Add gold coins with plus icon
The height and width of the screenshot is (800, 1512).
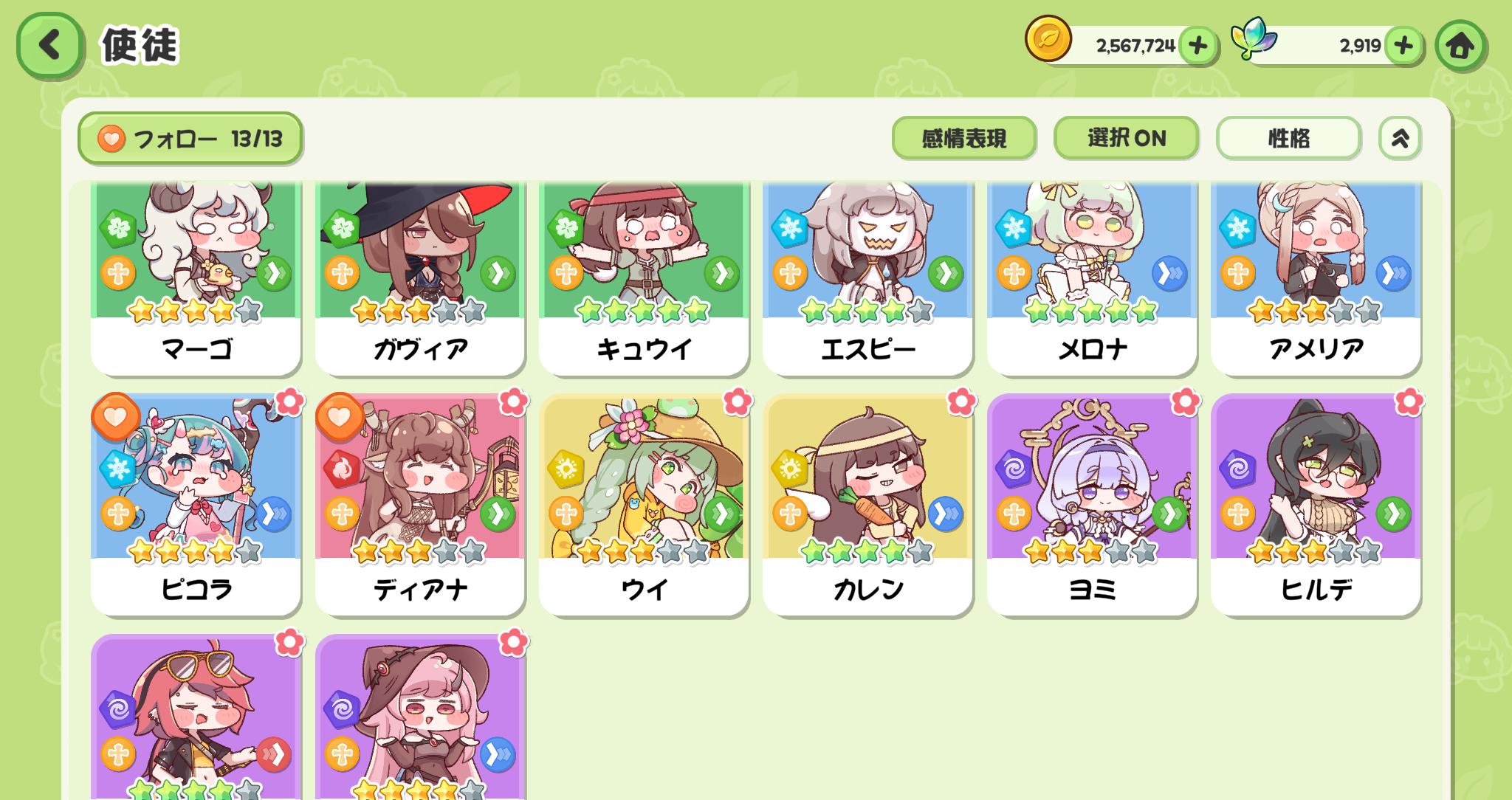coord(1197,46)
